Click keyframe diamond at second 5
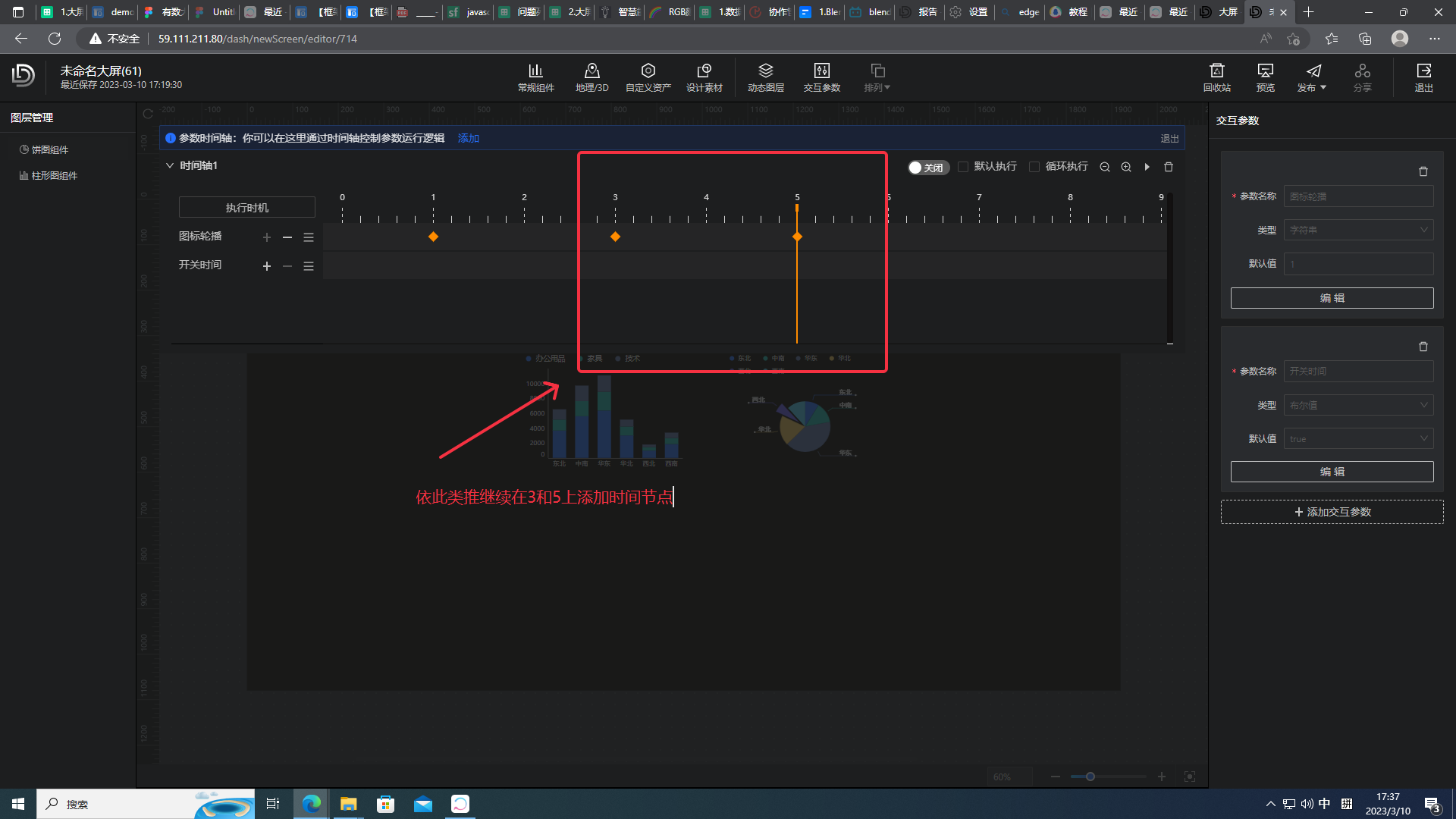 click(x=797, y=237)
